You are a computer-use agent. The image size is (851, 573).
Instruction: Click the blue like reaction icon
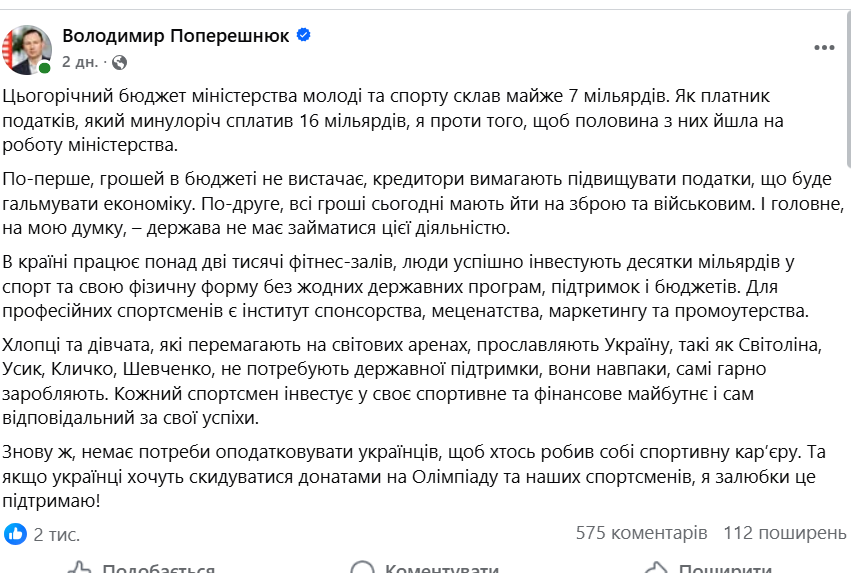15,533
